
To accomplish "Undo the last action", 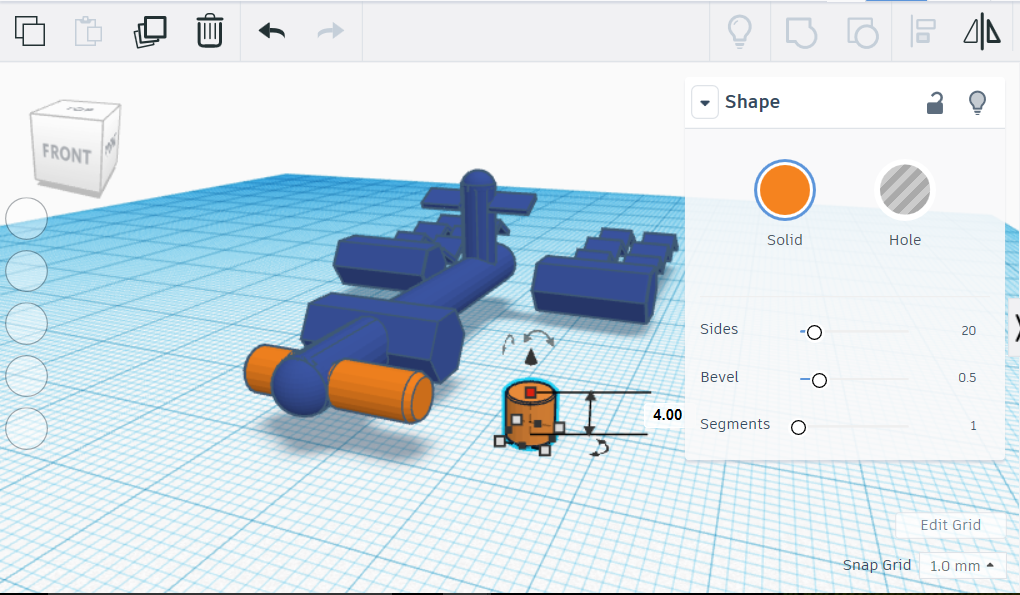I will [x=272, y=31].
